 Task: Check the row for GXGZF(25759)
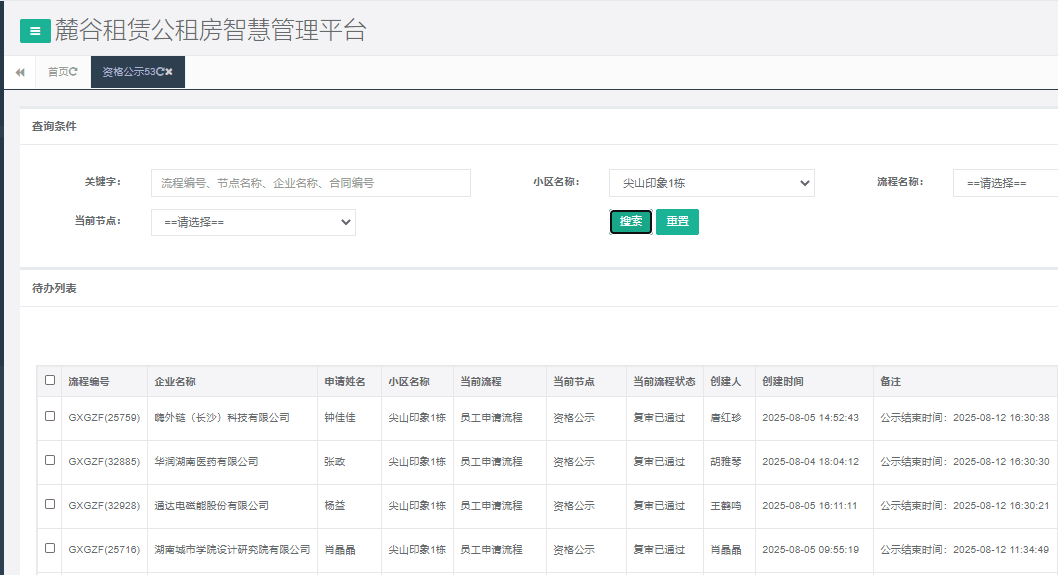click(50, 416)
